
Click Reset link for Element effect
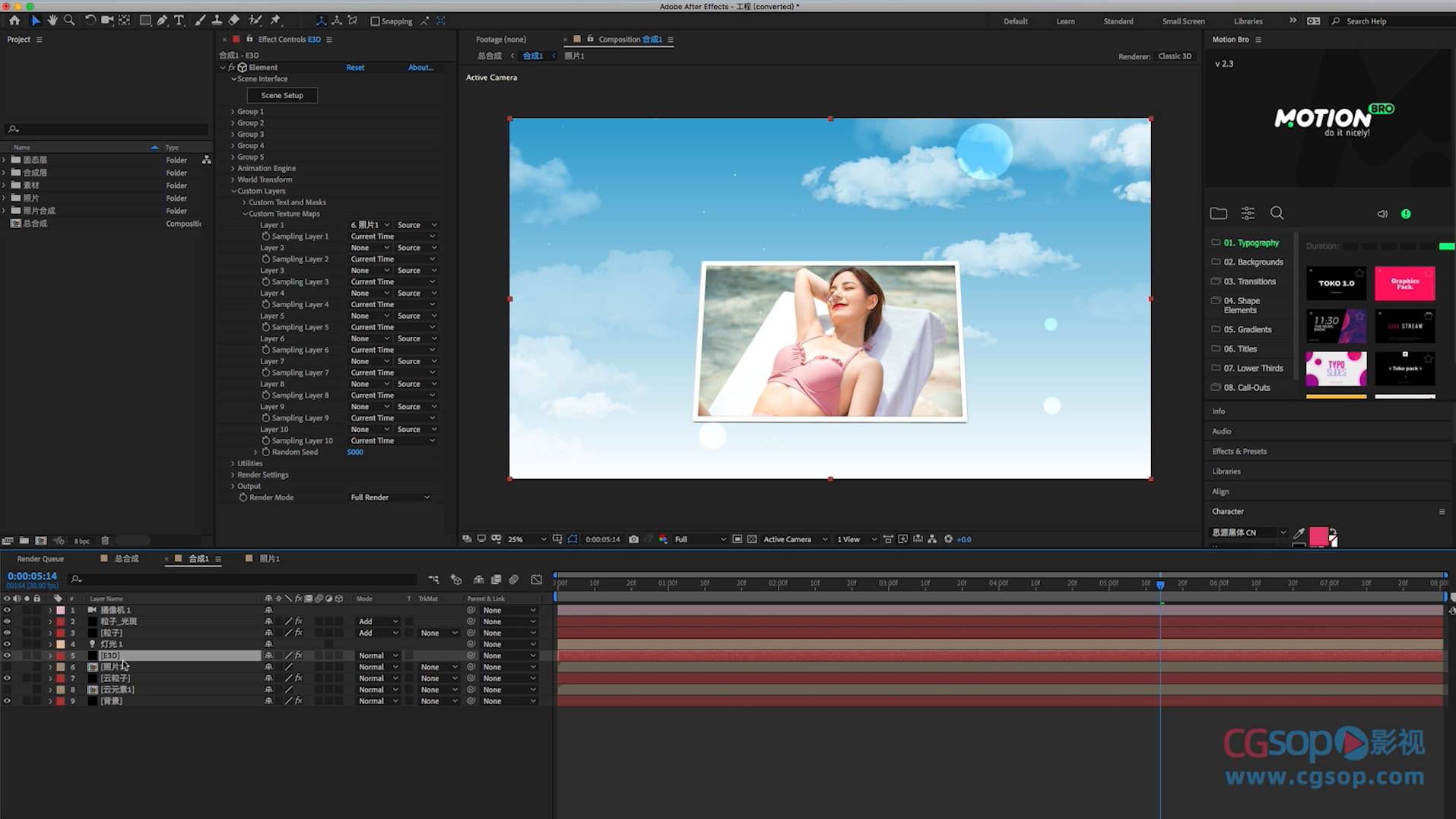355,68
